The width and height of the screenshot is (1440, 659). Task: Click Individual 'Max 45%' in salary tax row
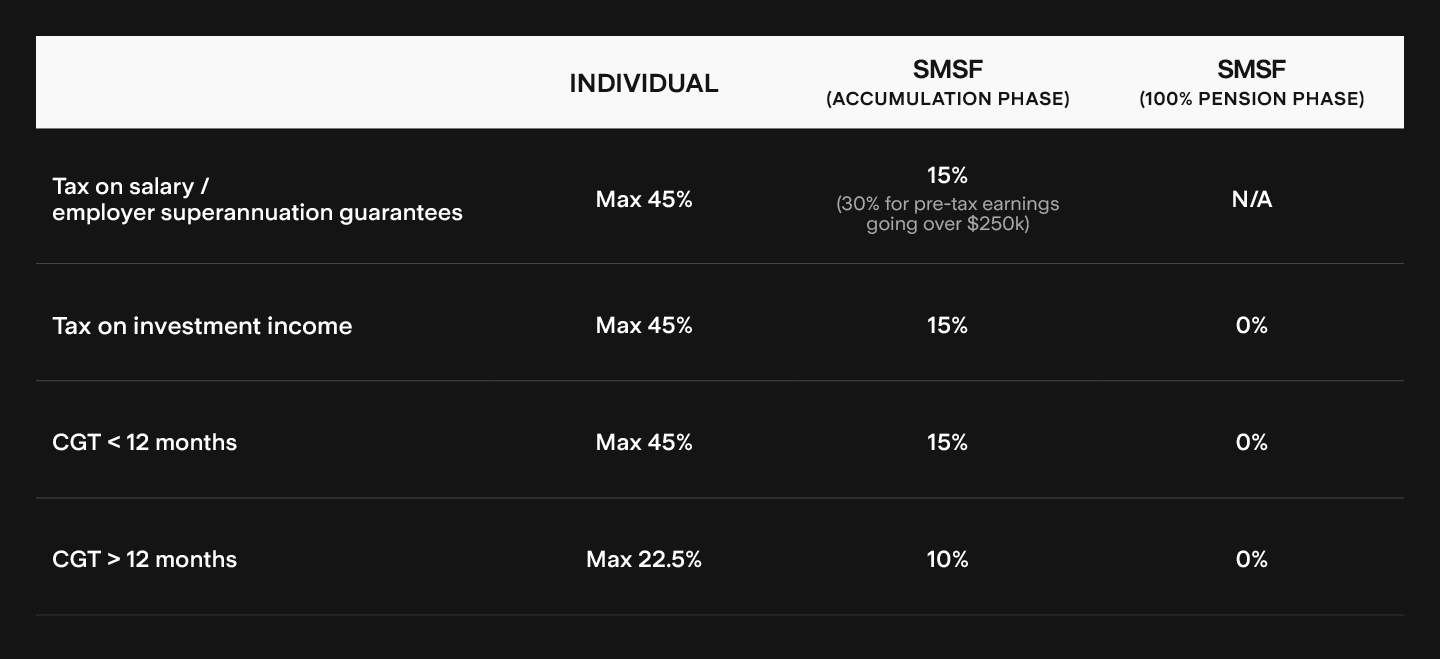[644, 199]
